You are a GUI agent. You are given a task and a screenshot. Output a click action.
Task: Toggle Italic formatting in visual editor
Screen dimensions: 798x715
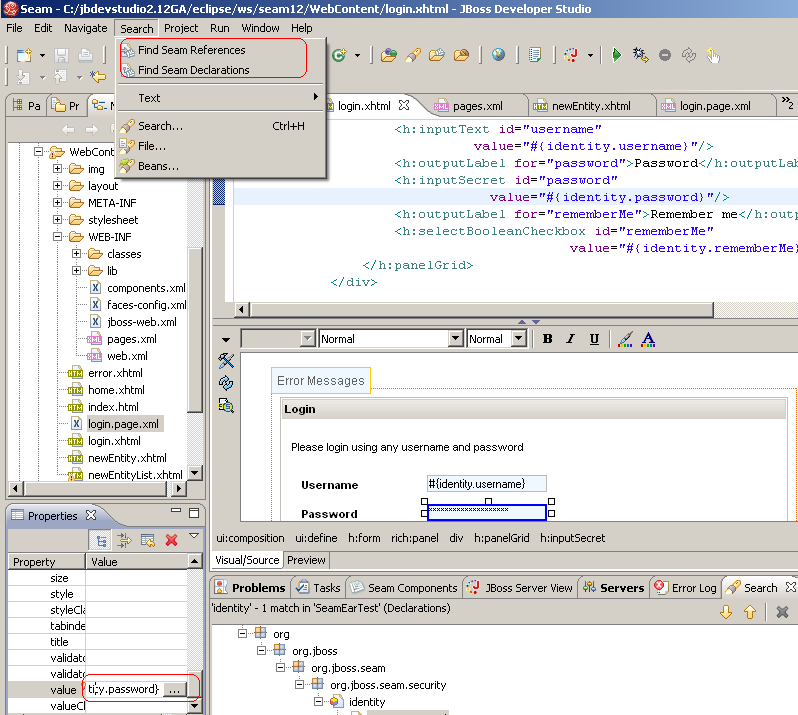(571, 339)
